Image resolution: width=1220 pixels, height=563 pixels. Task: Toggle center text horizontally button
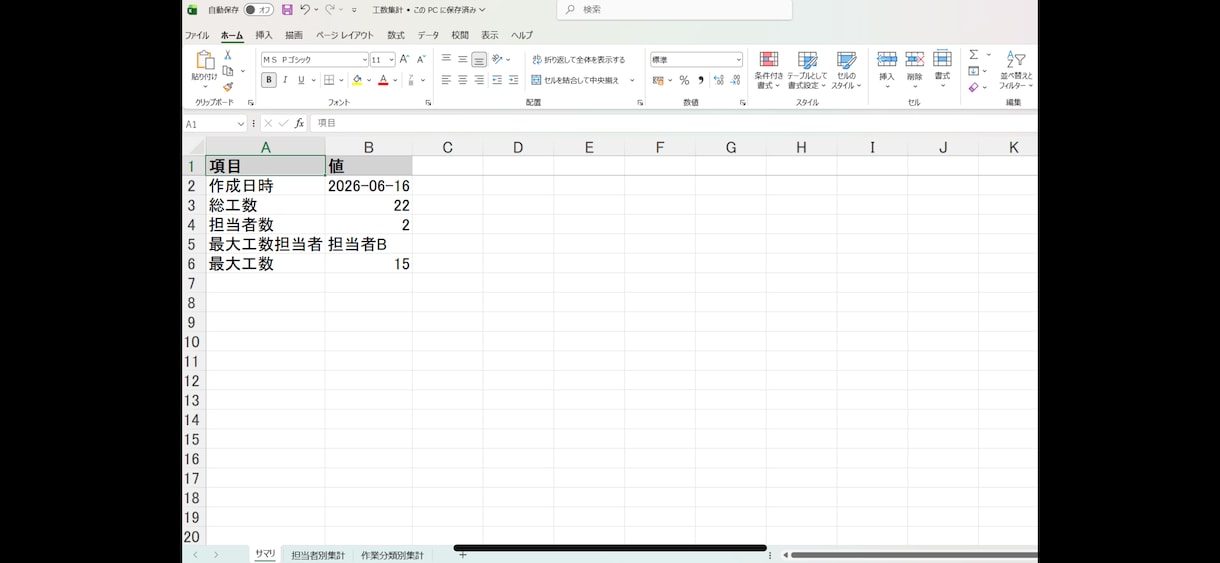463,80
